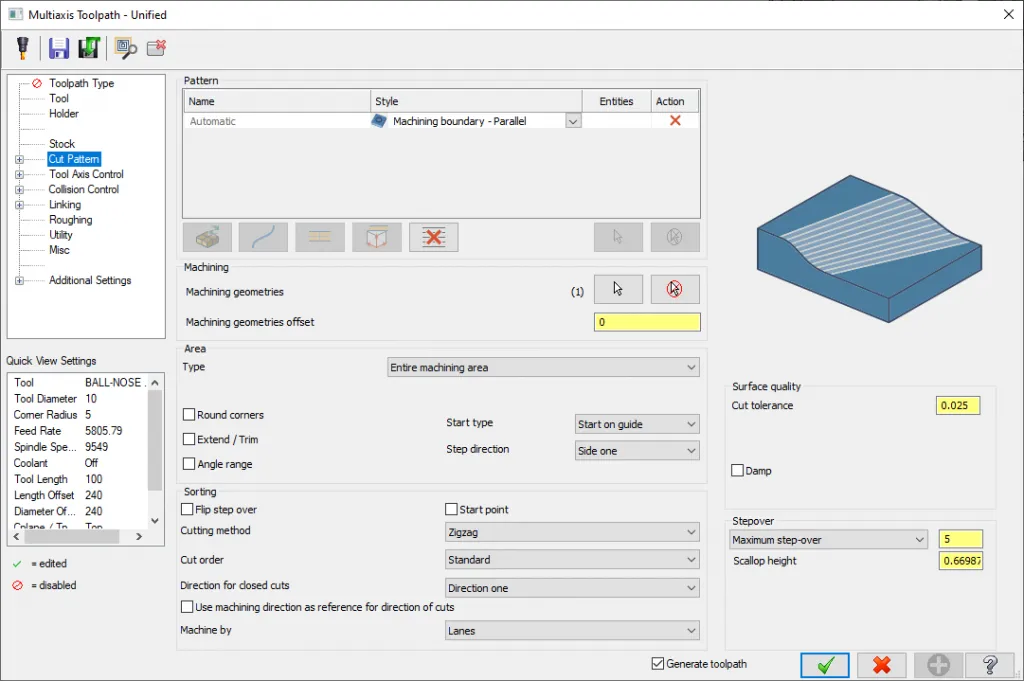Image resolution: width=1024 pixels, height=681 pixels.
Task: Open the Cutting method Zigzag dropdown
Action: coord(572,532)
